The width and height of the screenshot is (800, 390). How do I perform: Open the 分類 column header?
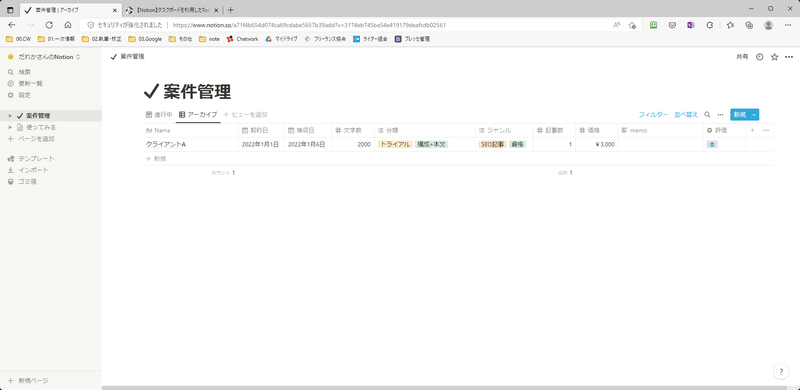tap(424, 131)
